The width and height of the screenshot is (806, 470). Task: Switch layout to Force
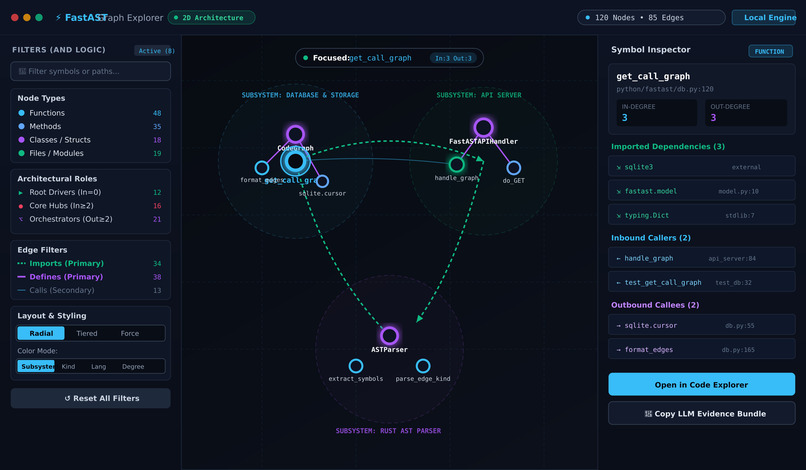pyautogui.click(x=130, y=333)
